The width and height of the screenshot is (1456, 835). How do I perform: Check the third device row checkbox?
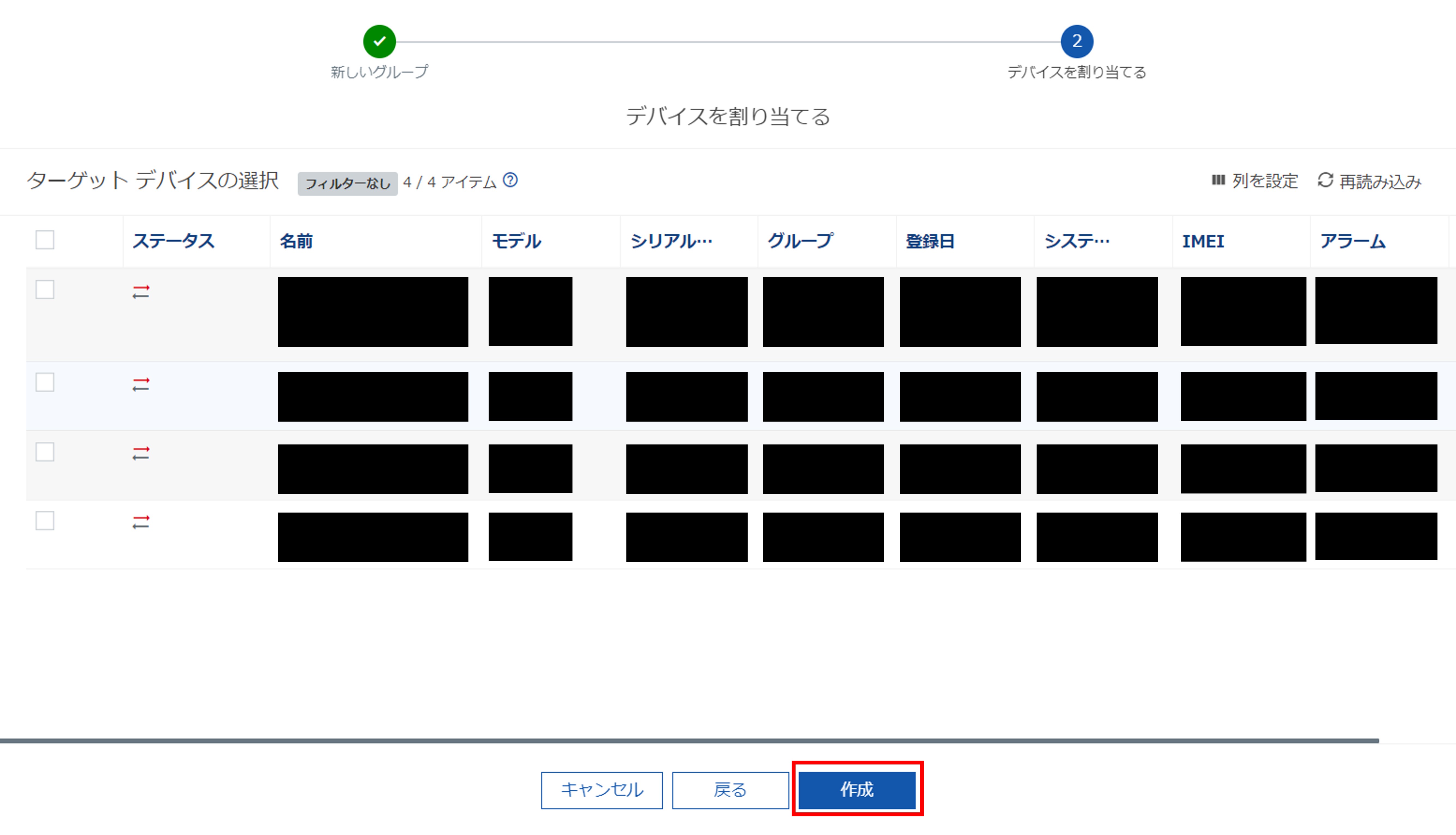45,452
